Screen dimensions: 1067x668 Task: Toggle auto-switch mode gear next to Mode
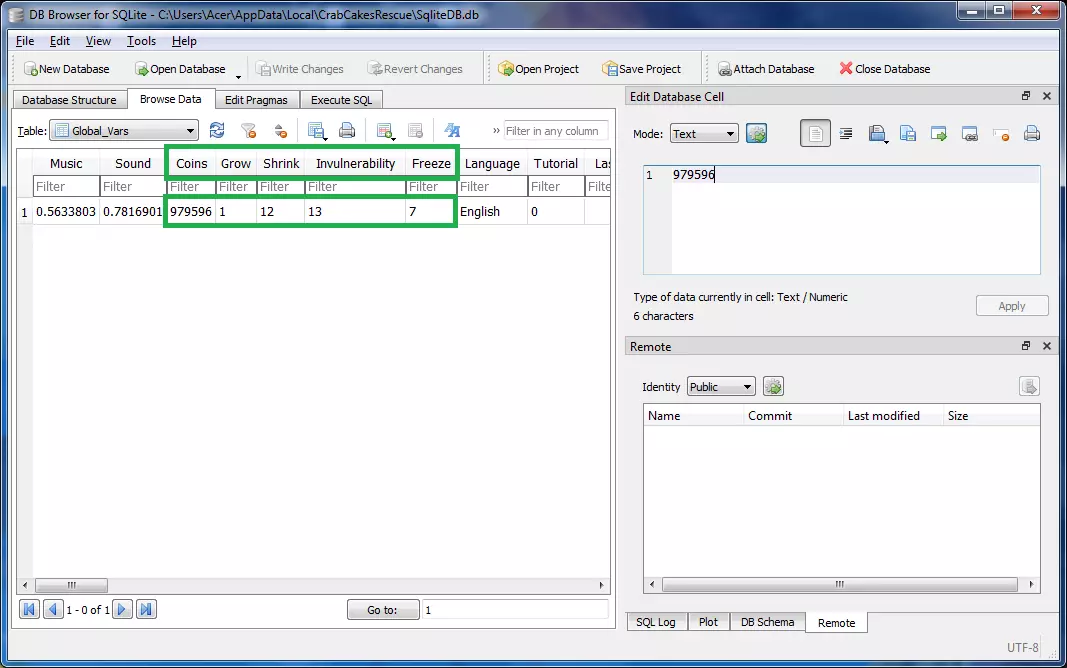(757, 133)
